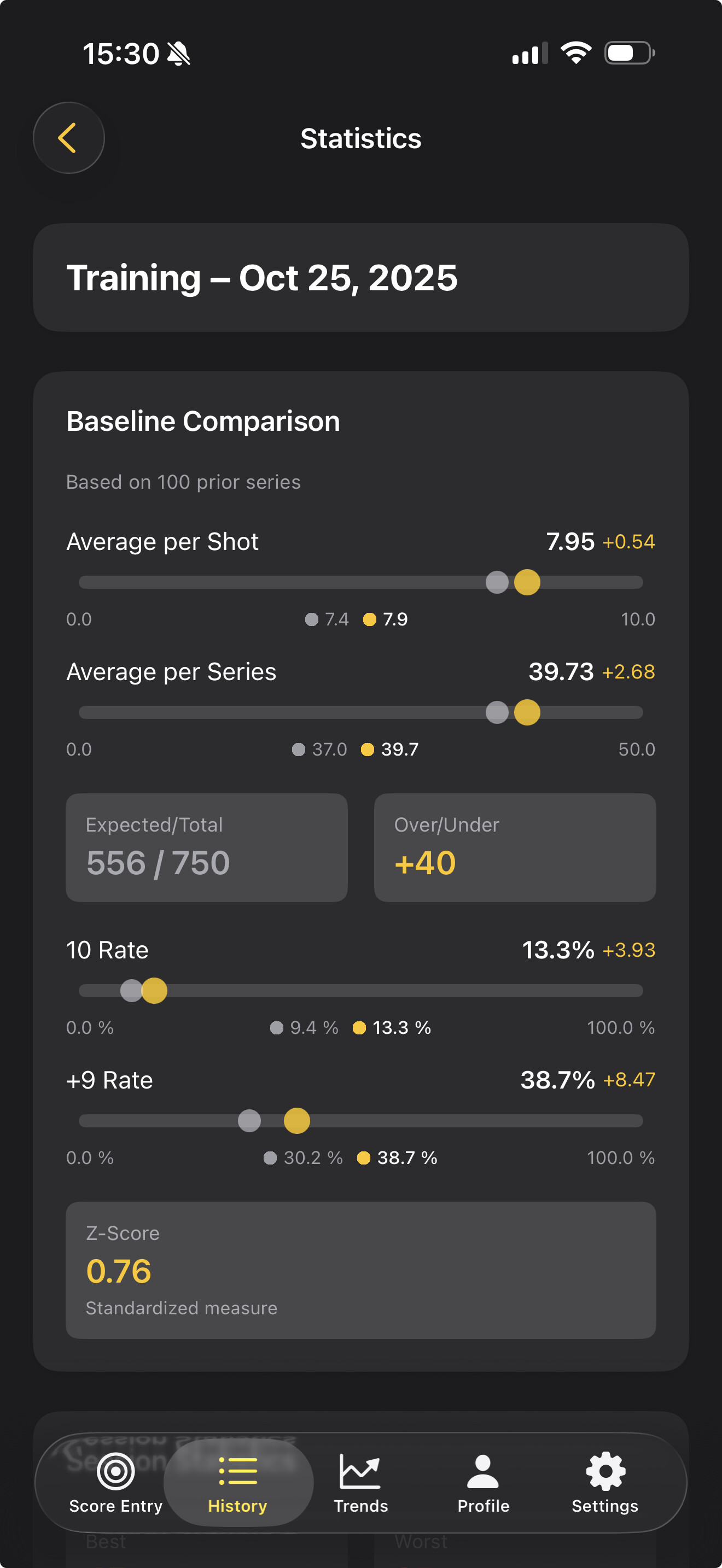Tap the Statistics page title
722x1568 pixels.
click(x=360, y=139)
